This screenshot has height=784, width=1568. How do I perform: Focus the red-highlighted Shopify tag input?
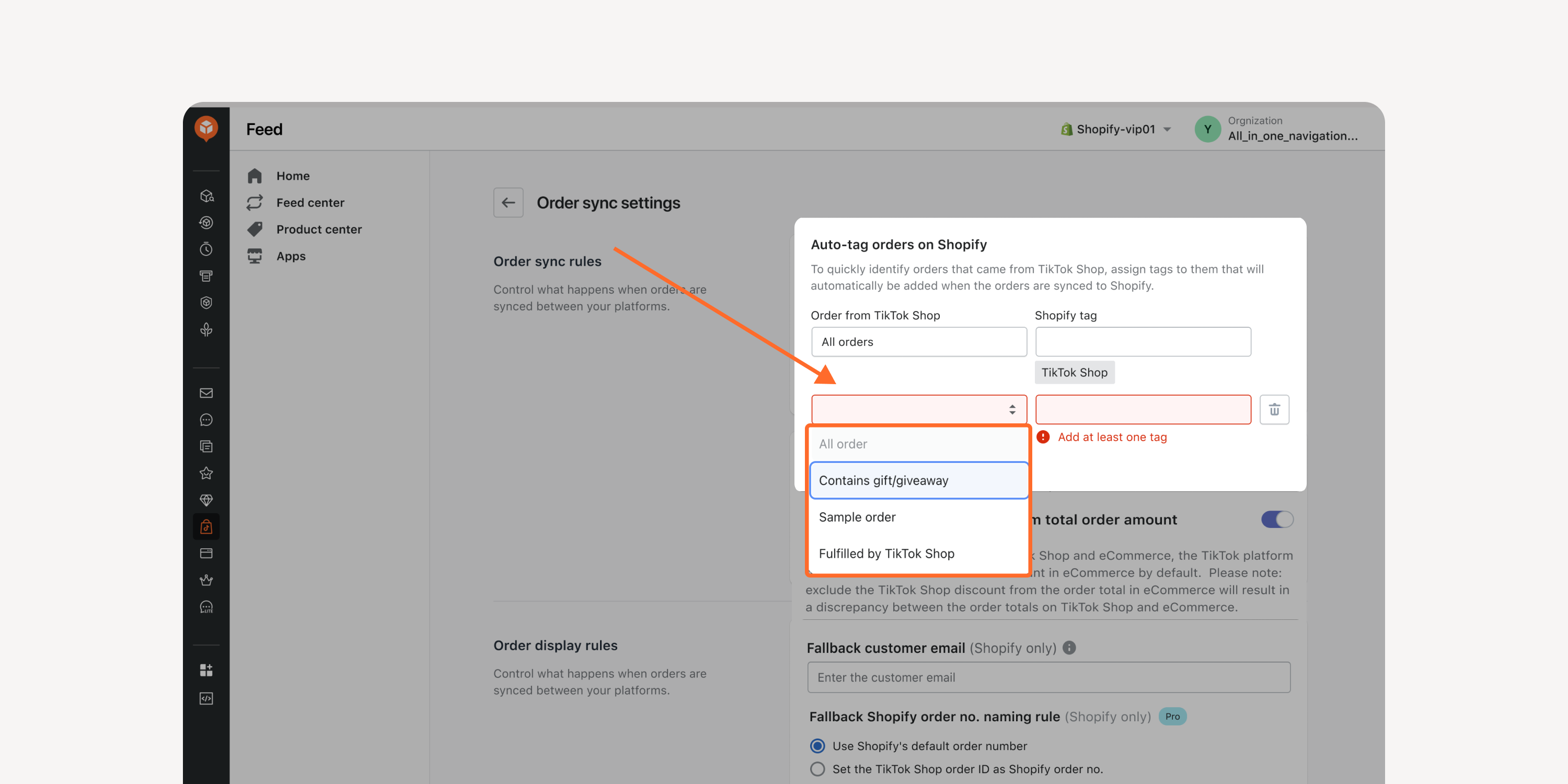1143,409
